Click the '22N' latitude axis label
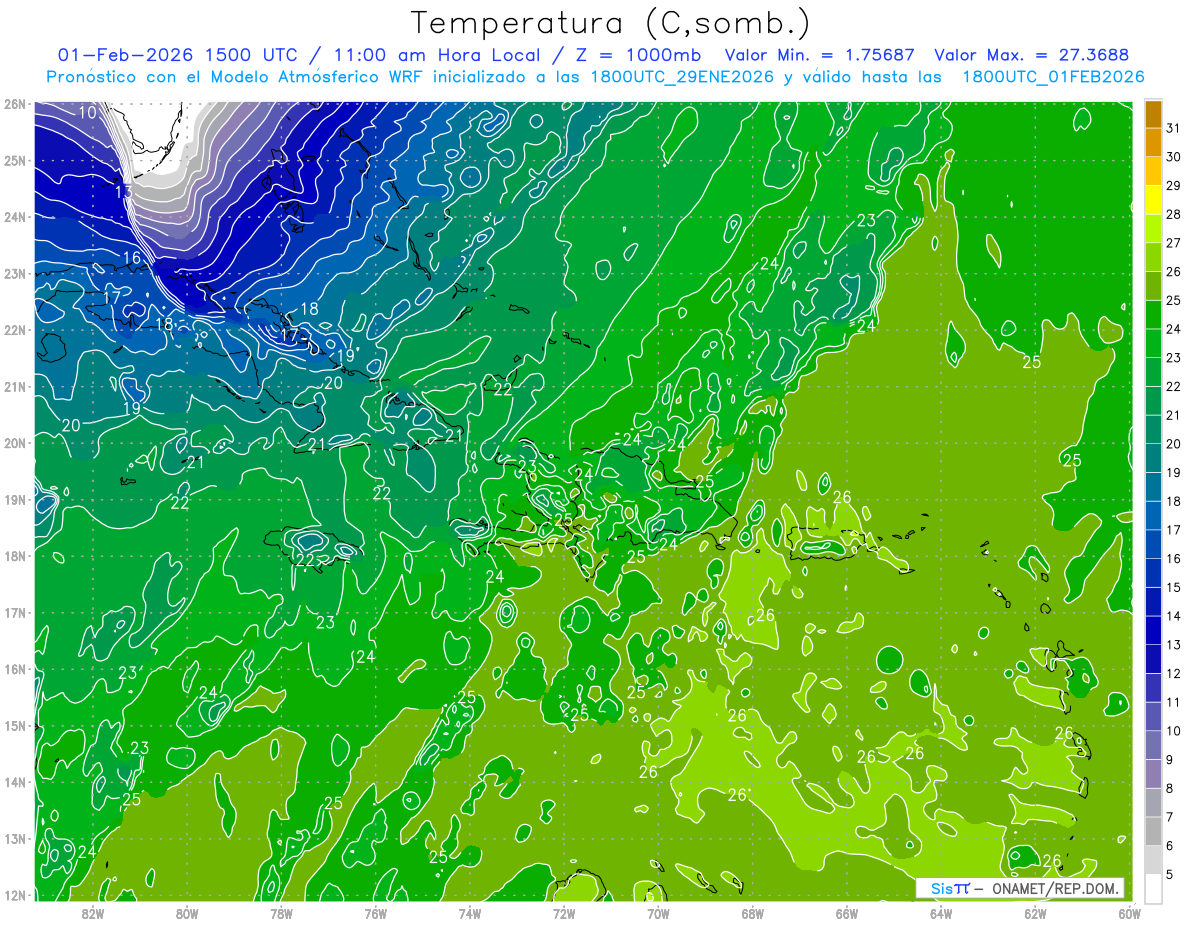 [16, 330]
